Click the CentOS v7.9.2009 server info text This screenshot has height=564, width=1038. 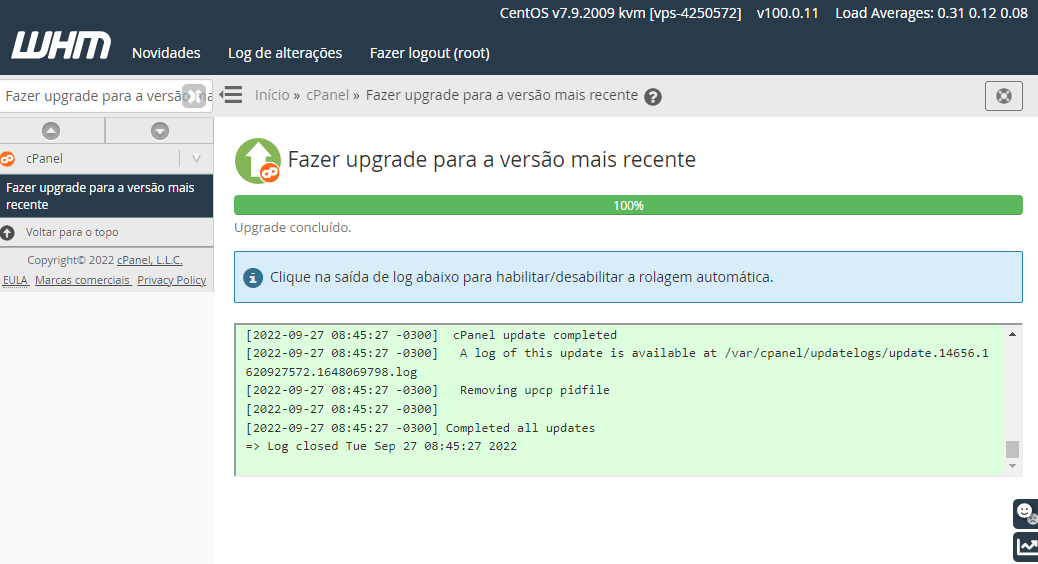point(620,13)
